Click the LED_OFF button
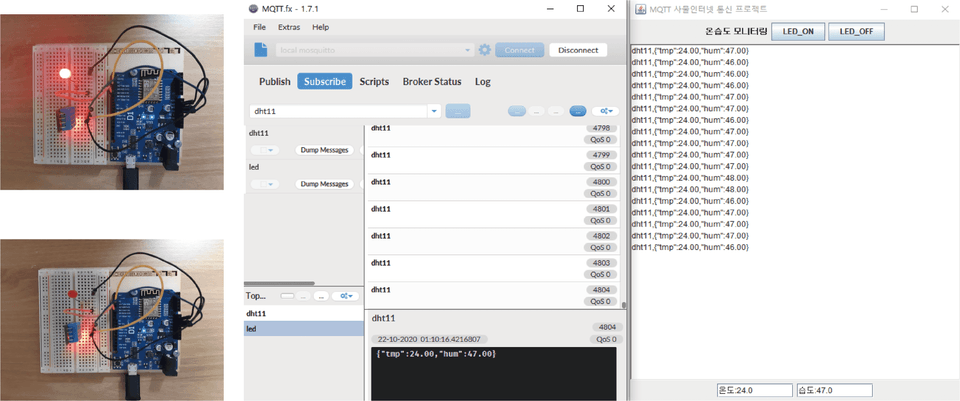 pyautogui.click(x=856, y=31)
